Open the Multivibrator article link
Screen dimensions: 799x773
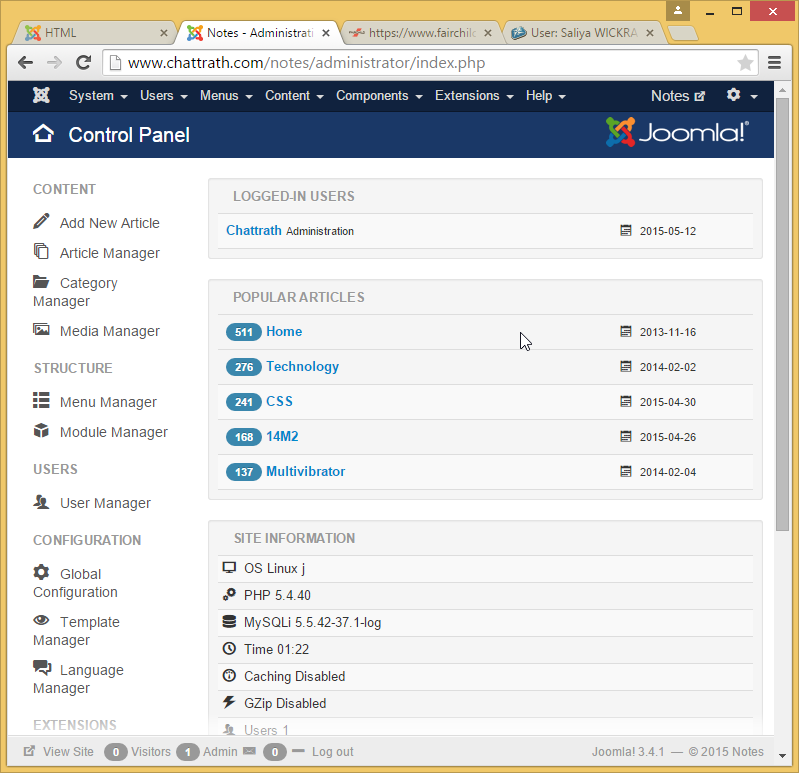coord(305,472)
